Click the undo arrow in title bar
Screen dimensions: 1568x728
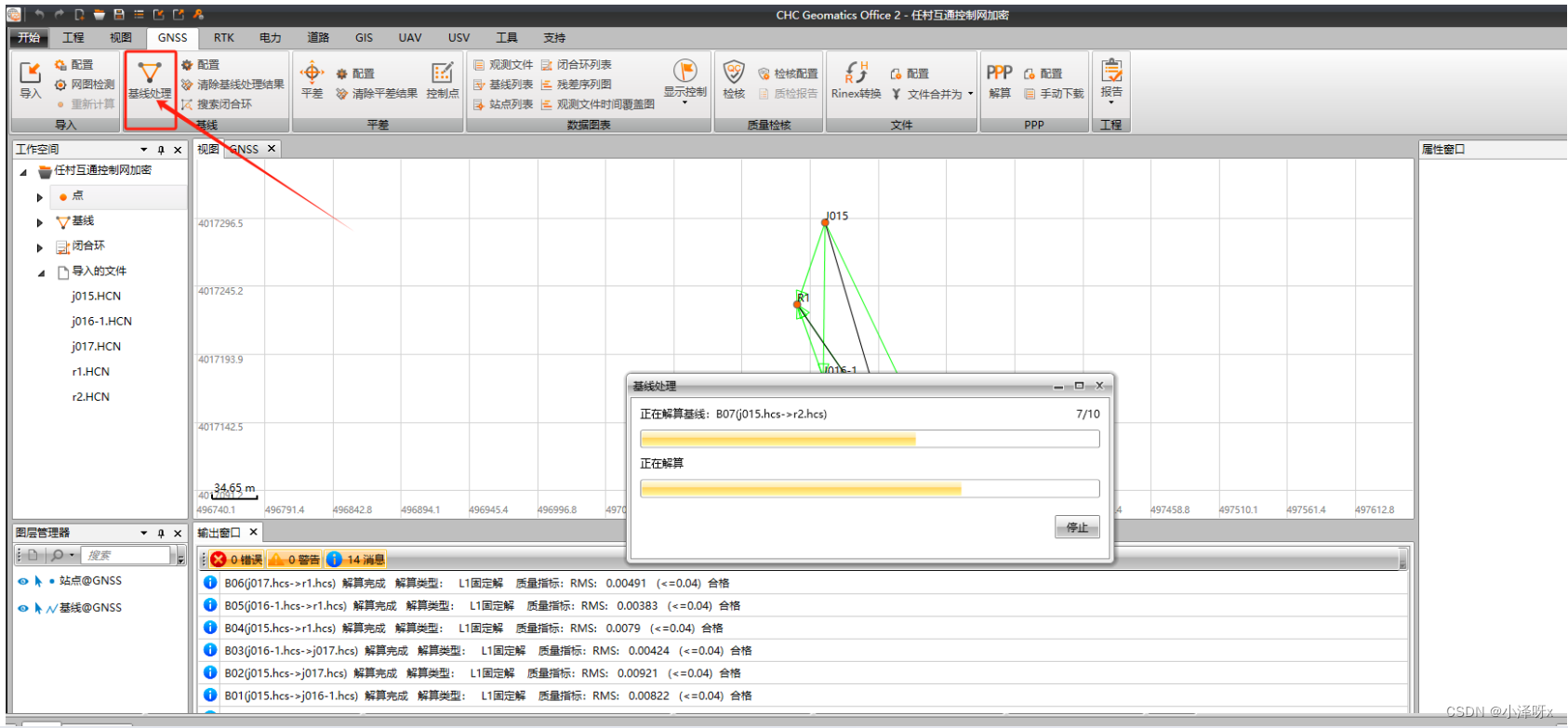[x=39, y=15]
